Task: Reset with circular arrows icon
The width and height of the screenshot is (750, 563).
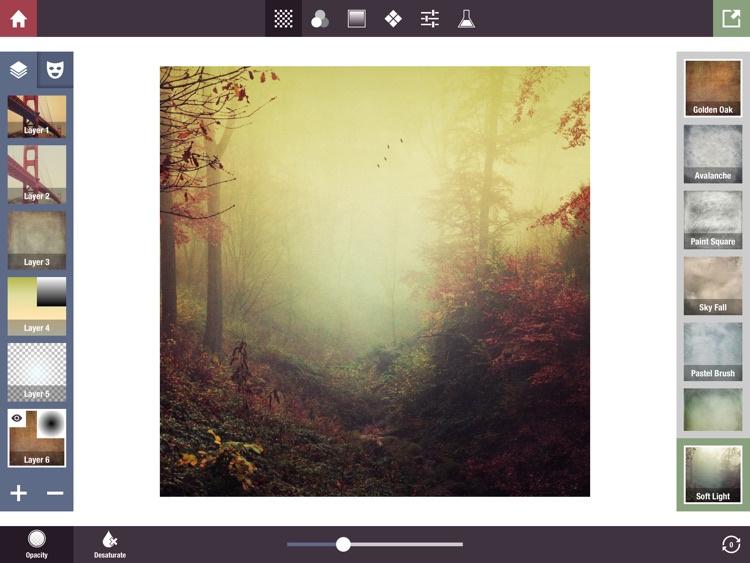Action: coord(731,544)
